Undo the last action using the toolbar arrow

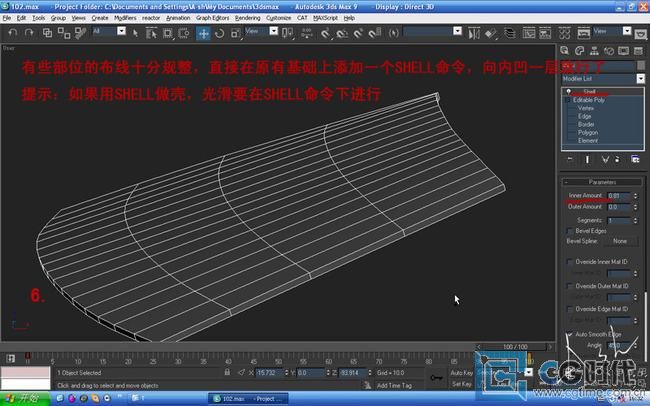[x=13, y=33]
